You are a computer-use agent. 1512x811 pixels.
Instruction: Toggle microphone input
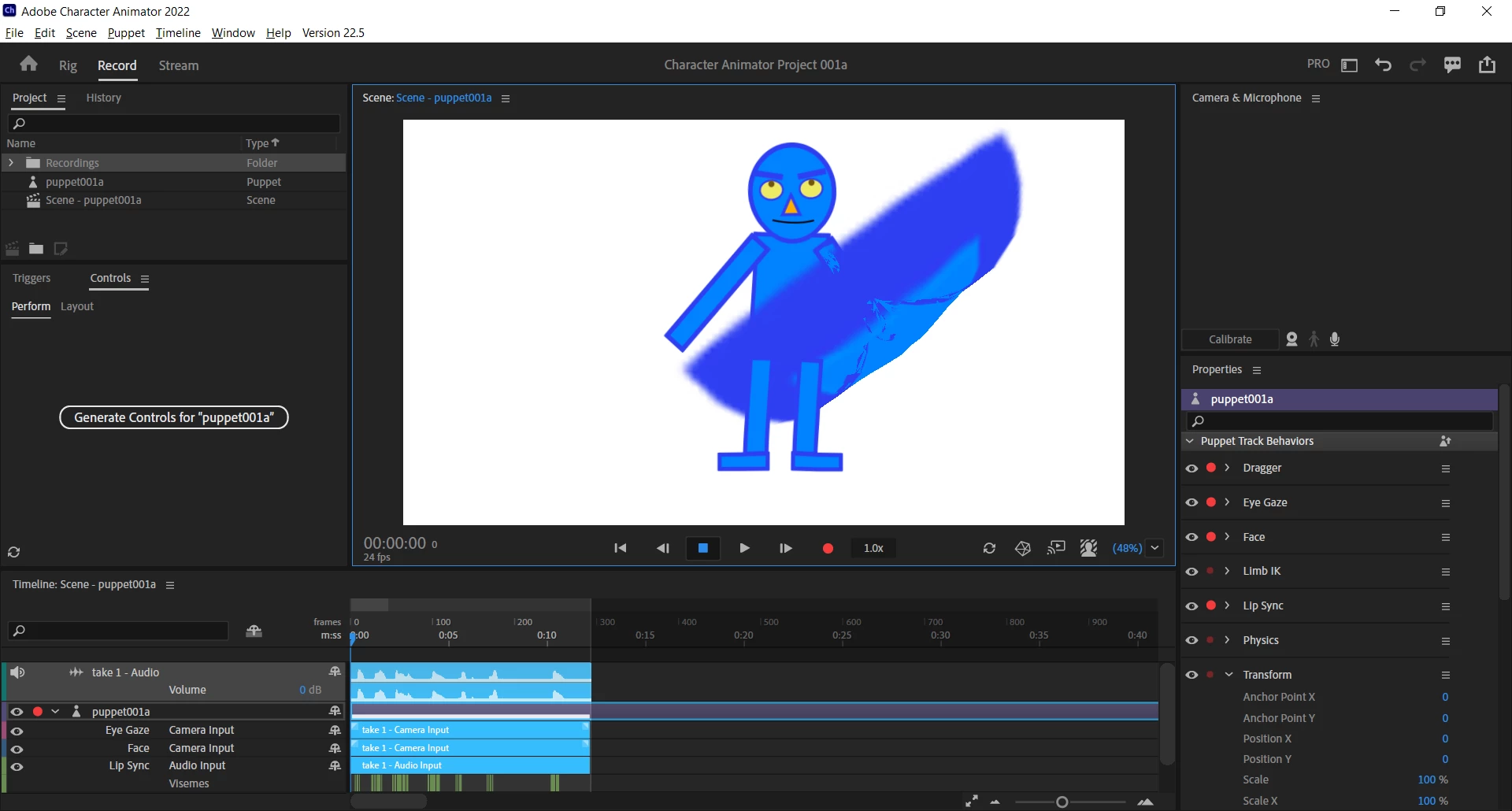coord(1335,339)
